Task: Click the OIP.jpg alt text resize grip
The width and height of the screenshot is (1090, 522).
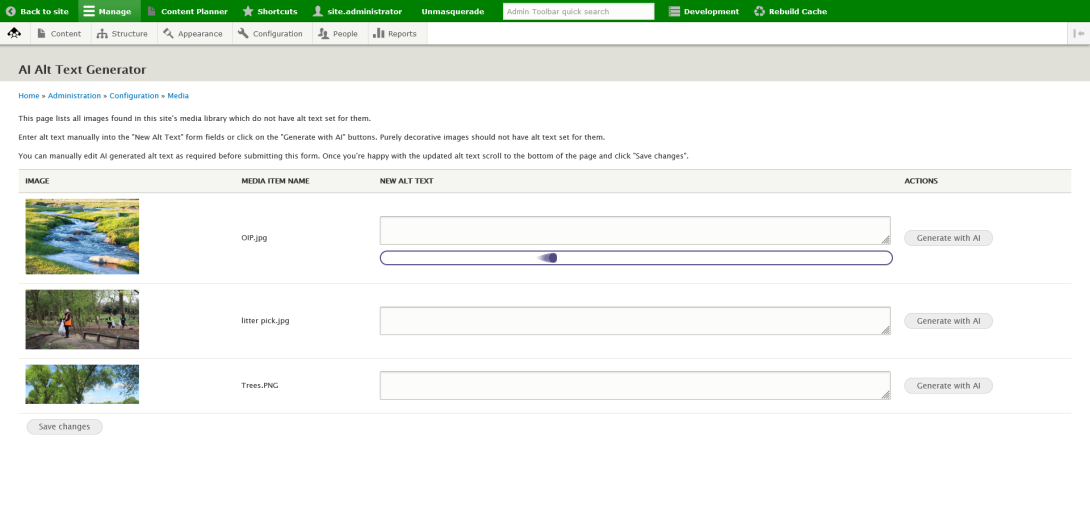Action: 886,240
